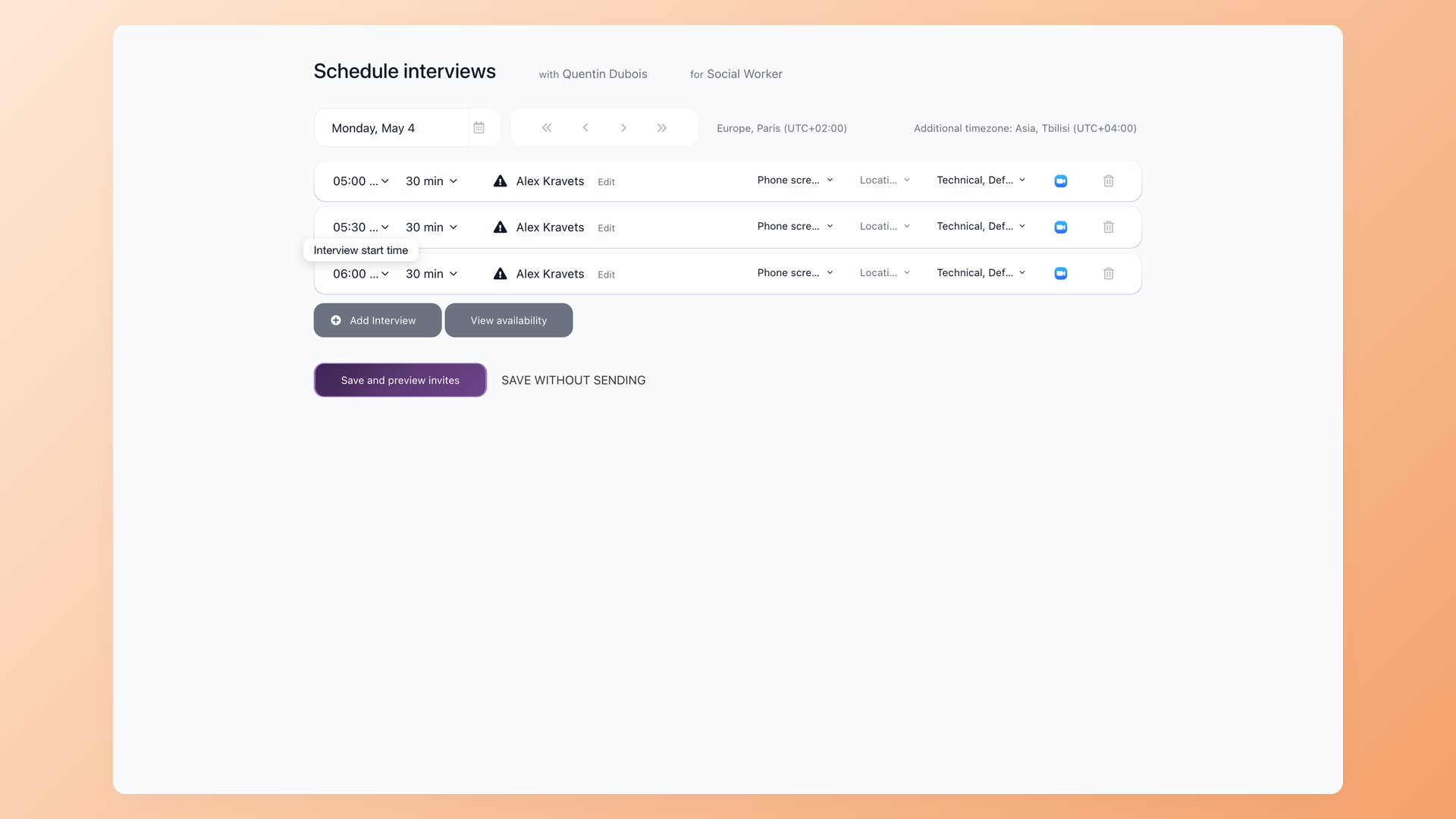
Task: Open Technical, Def... dropdown in 06:00 row
Action: (x=981, y=272)
